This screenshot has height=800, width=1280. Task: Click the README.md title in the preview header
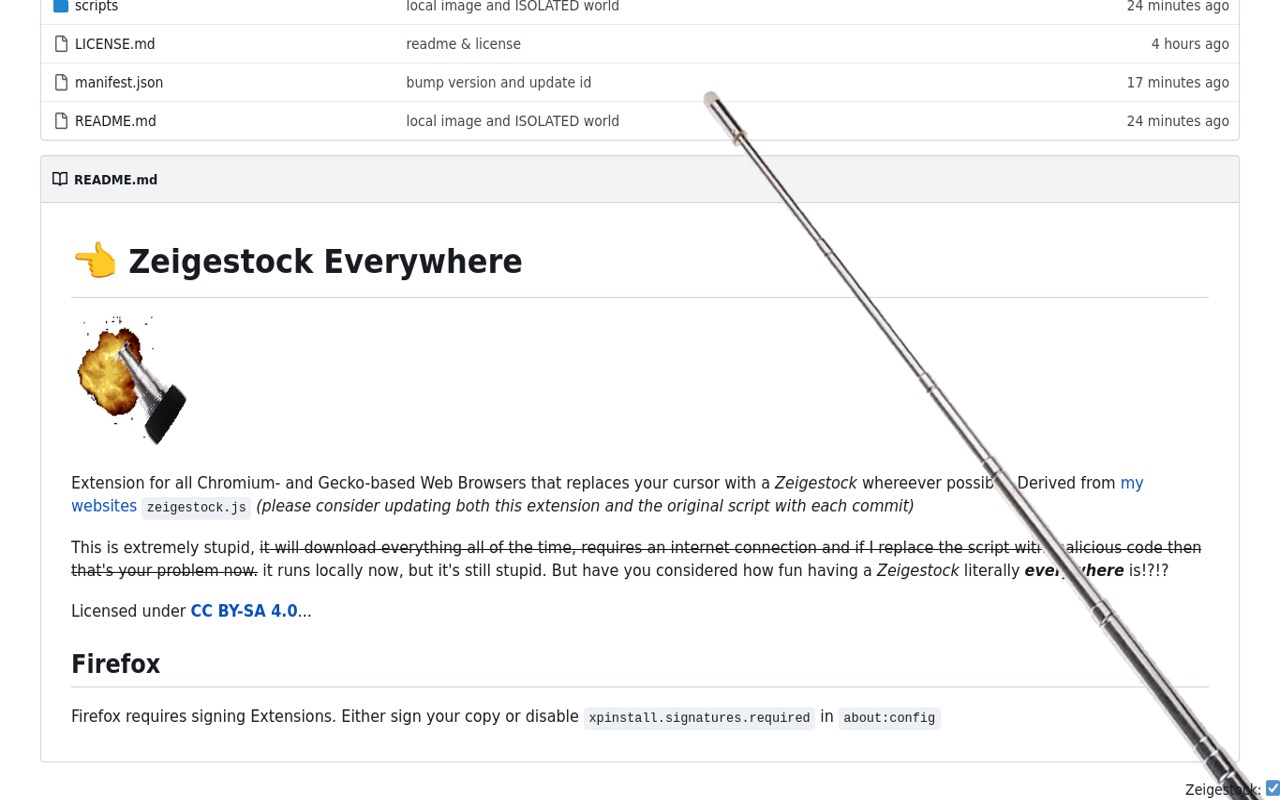[116, 180]
